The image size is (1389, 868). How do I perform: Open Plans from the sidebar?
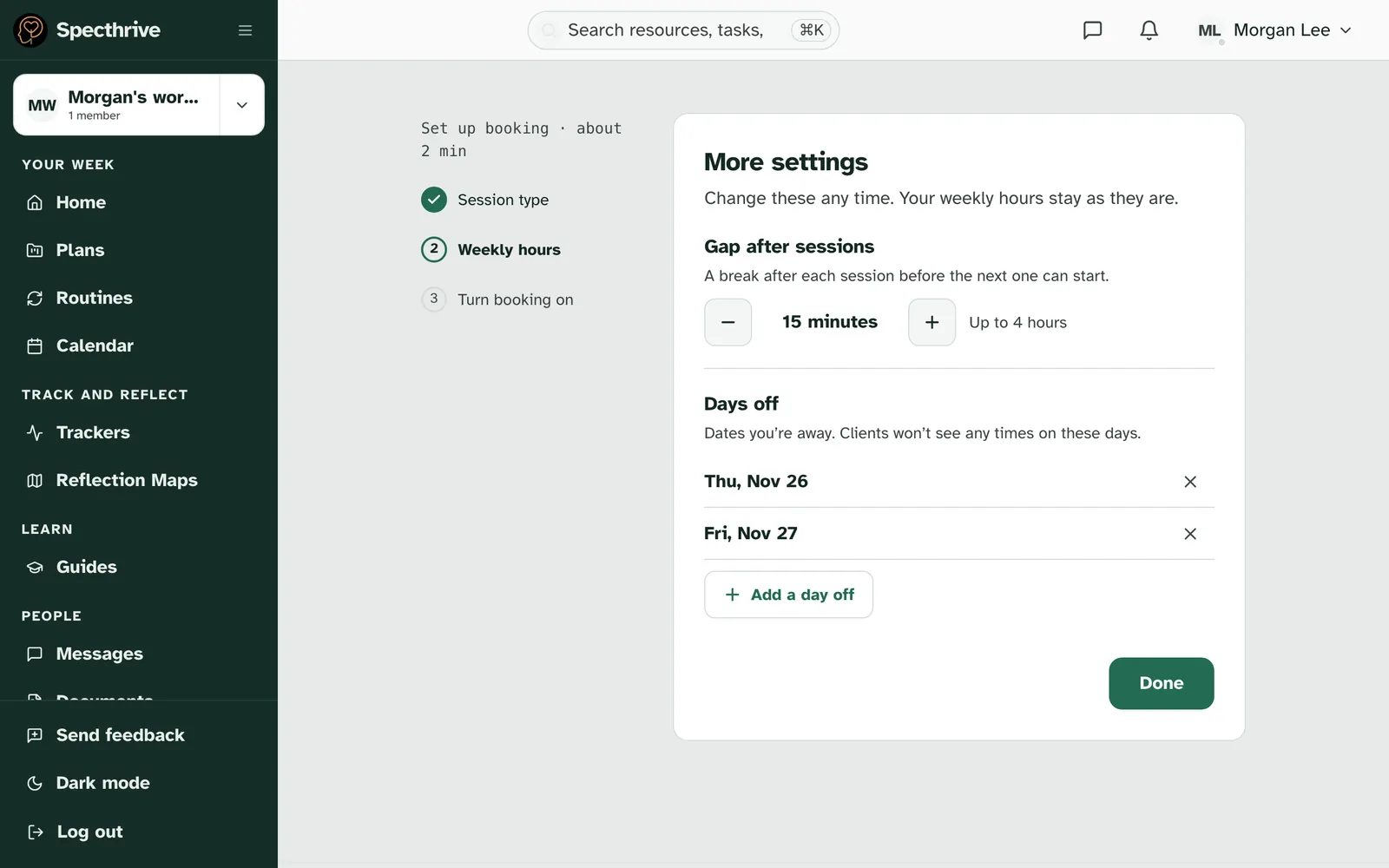coord(139,250)
